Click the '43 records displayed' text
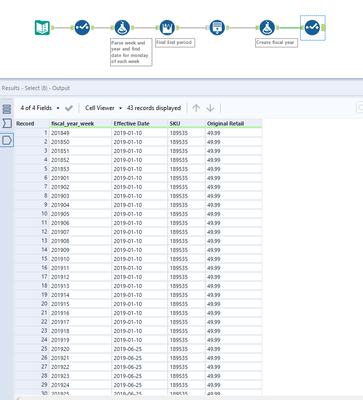Screen dimensions: 363x400 [154, 108]
